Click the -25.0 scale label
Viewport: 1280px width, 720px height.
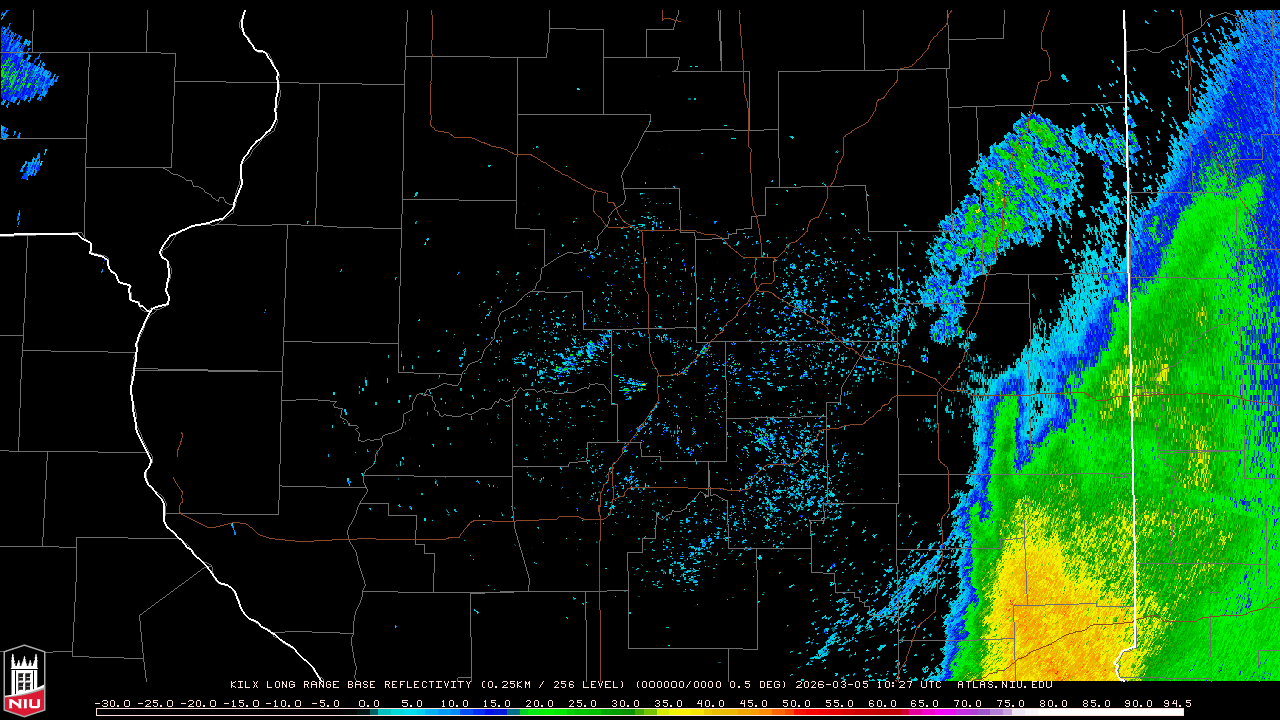point(155,704)
